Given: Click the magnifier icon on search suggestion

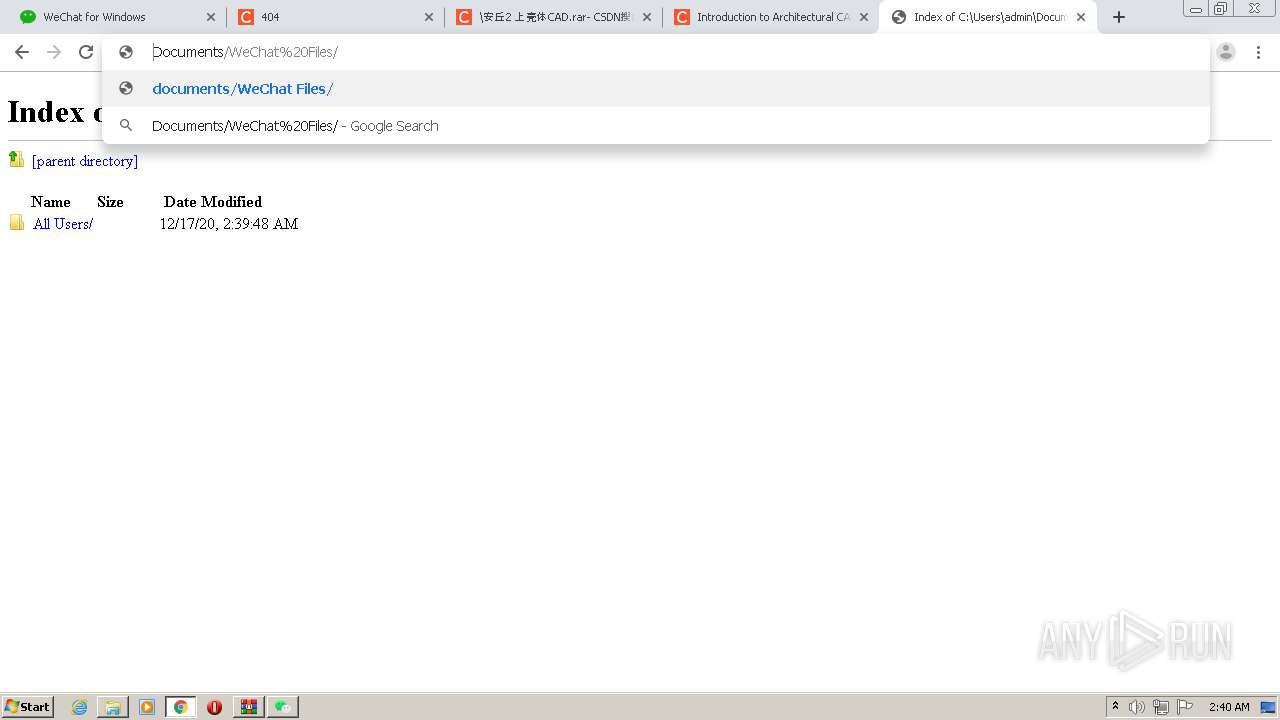Looking at the screenshot, I should click(x=126, y=126).
